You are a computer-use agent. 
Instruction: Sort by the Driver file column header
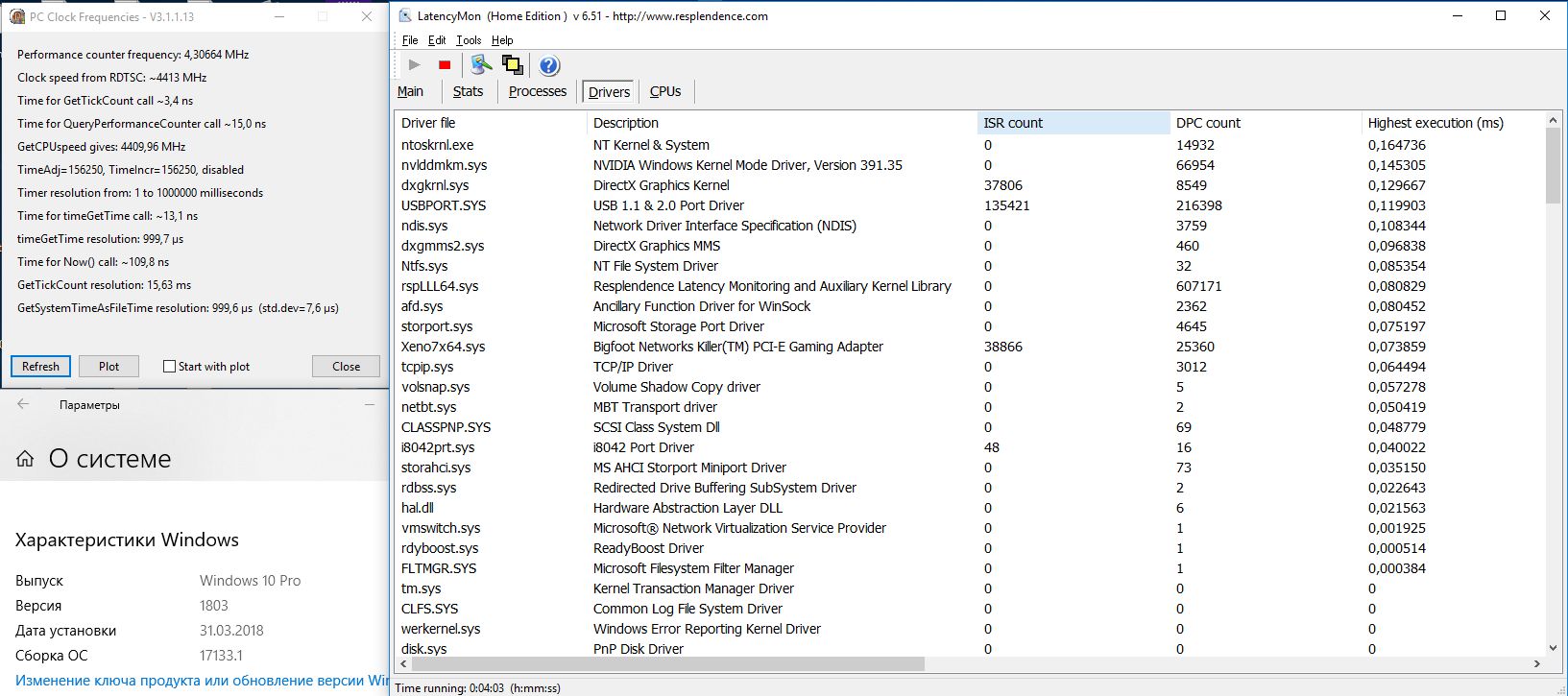coord(490,123)
